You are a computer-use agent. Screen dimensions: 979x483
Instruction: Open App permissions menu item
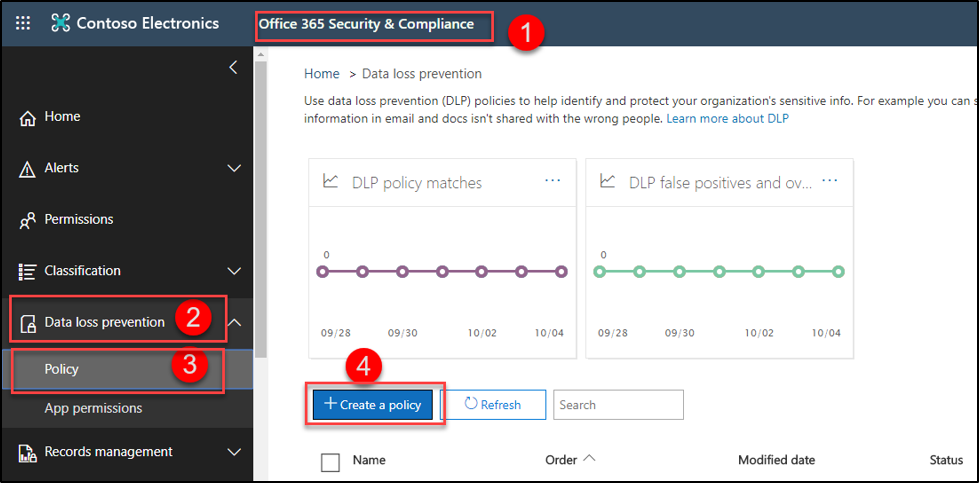93,408
